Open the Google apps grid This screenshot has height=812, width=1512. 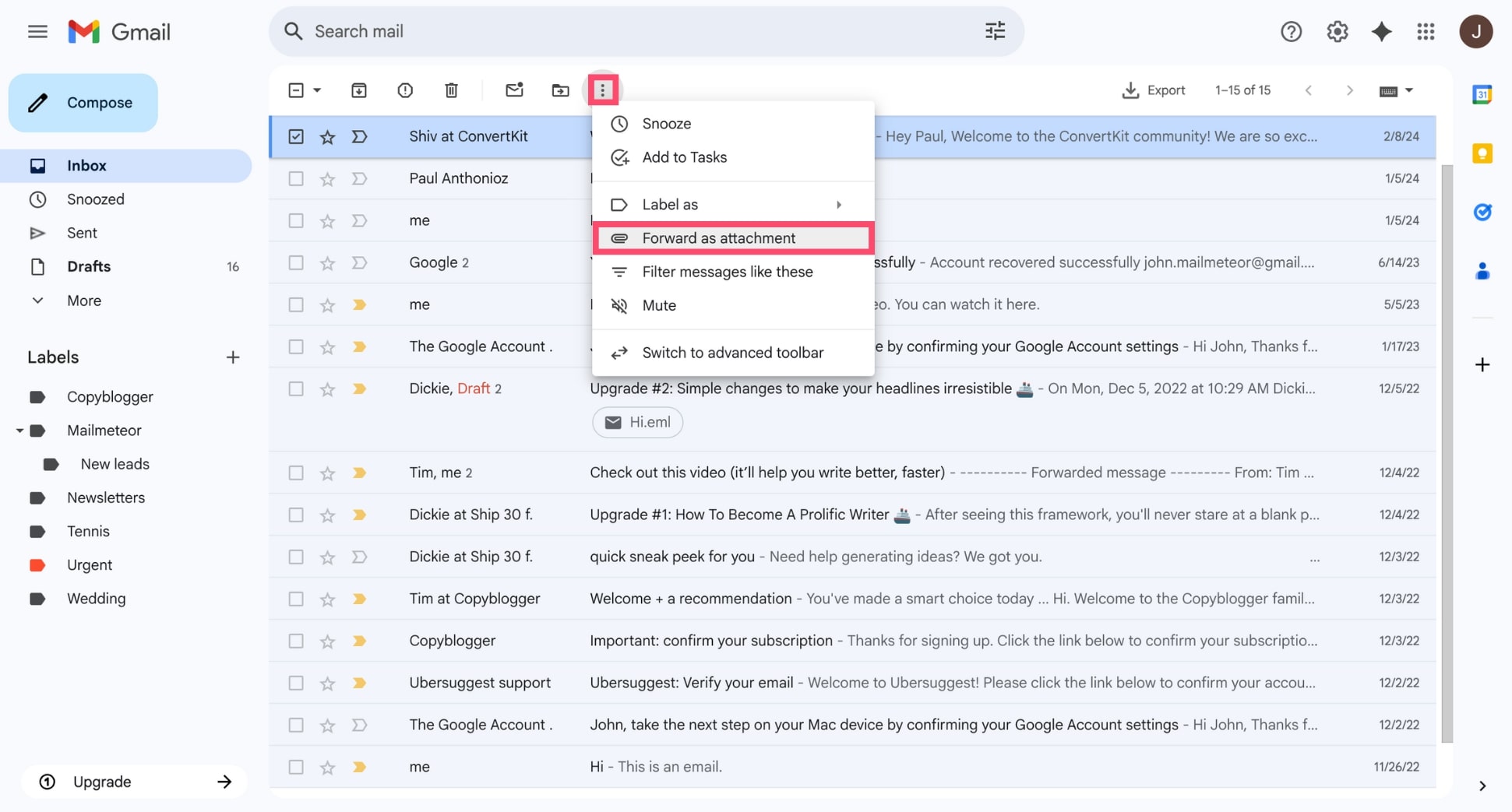click(x=1426, y=32)
